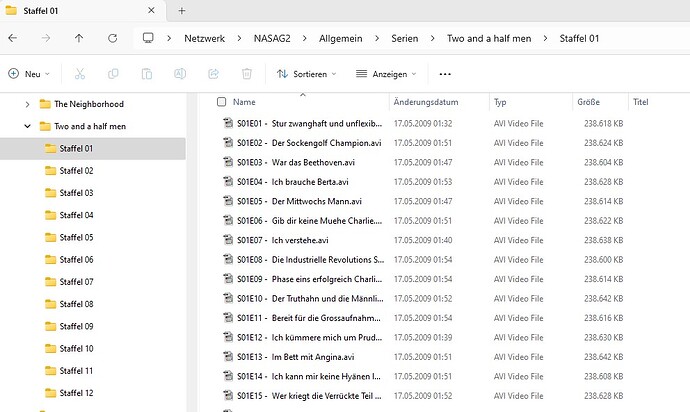Select file S01E02 - Der Sockengolf Champion.avi
The width and height of the screenshot is (690, 412).
pos(309,143)
